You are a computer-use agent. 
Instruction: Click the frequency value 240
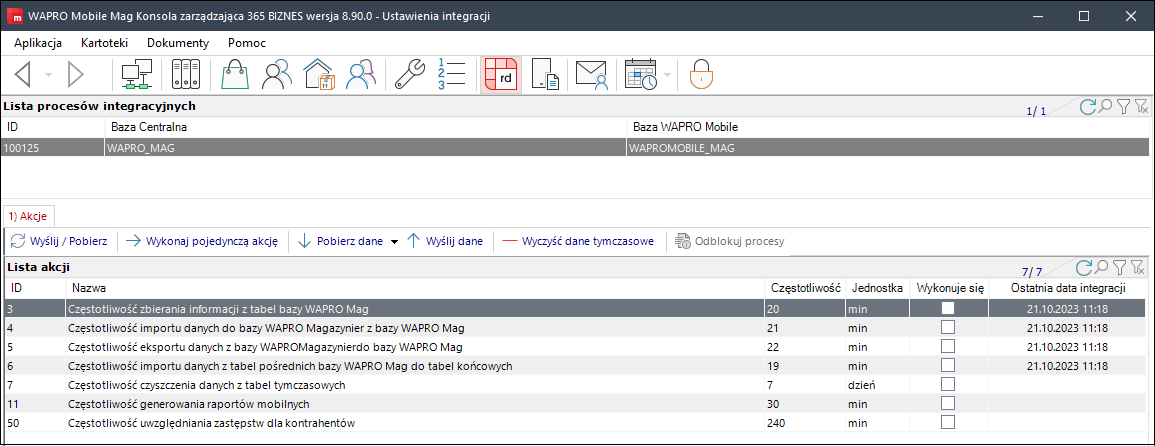(805, 422)
